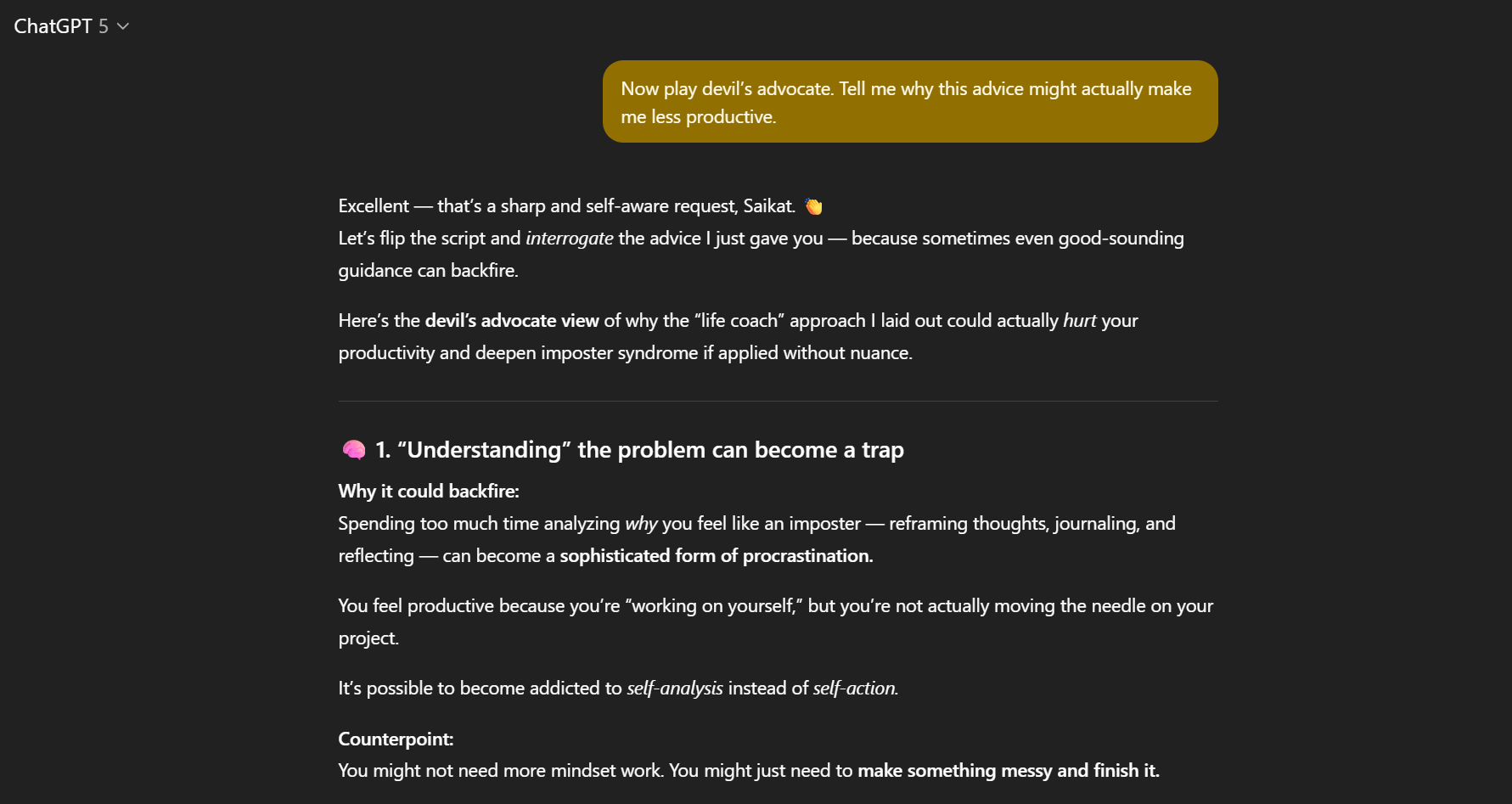The height and width of the screenshot is (804, 1512).
Task: Click the bold "devil's advocate view" text
Action: [512, 321]
